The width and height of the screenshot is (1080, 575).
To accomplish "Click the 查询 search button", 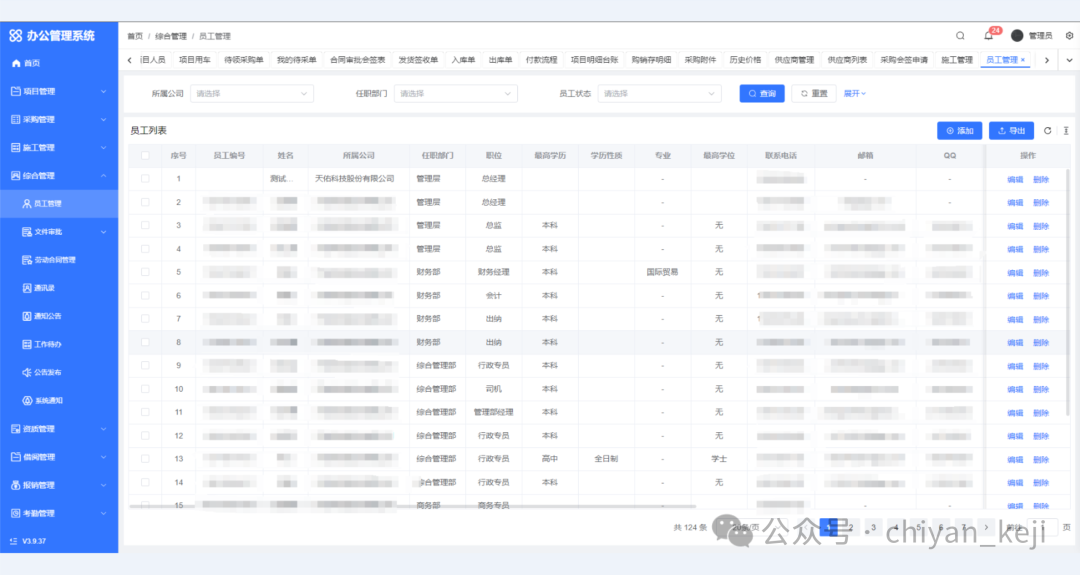I will (762, 94).
